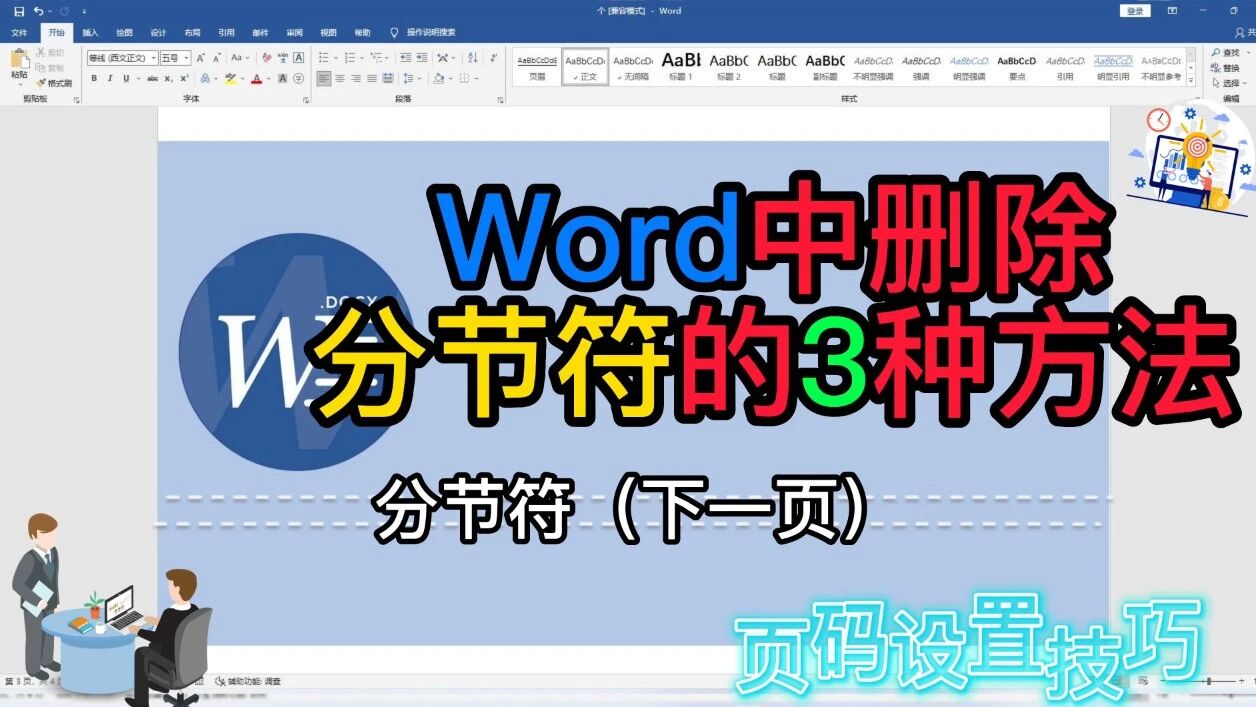Open the font name dropdown (等线)
The image size is (1256, 707).
click(x=153, y=58)
